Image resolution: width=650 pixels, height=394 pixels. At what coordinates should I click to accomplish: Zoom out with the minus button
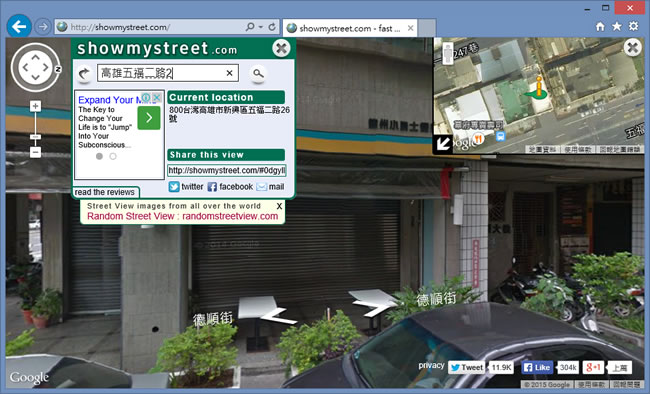click(x=35, y=152)
